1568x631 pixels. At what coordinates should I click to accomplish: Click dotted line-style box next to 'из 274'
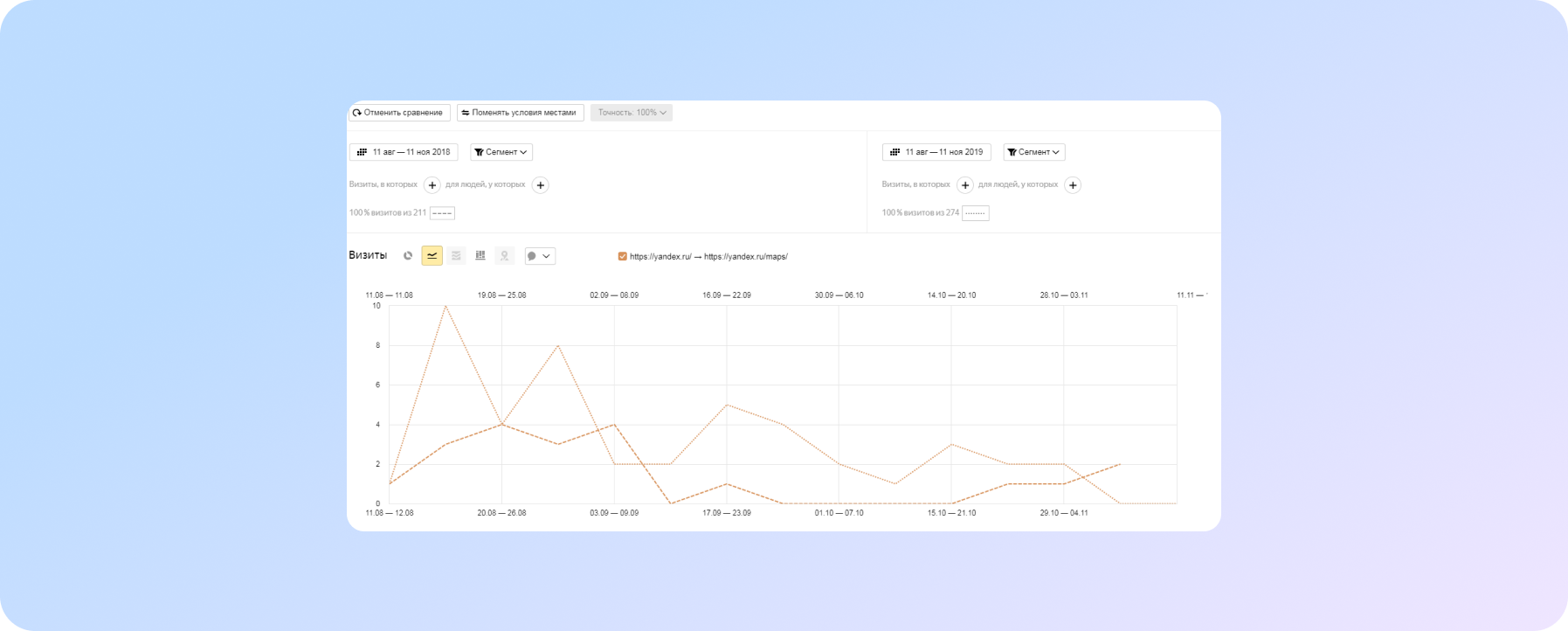coord(976,213)
